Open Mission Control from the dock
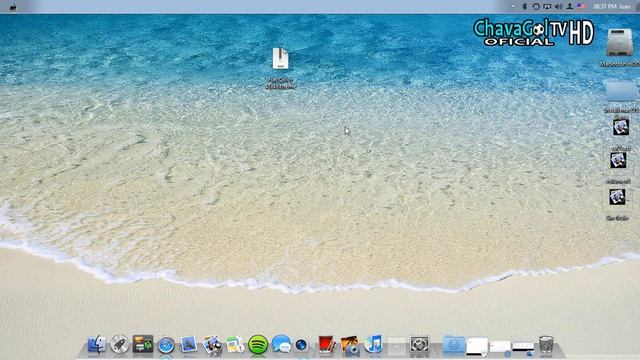 point(143,344)
